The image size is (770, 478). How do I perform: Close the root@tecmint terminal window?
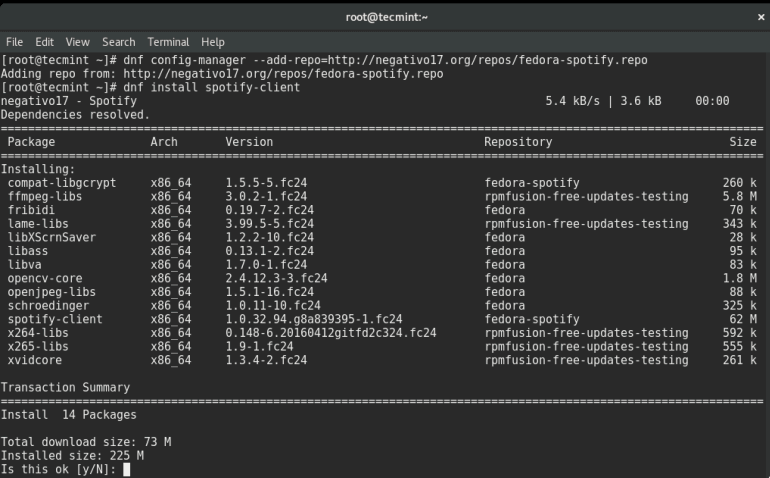point(761,17)
